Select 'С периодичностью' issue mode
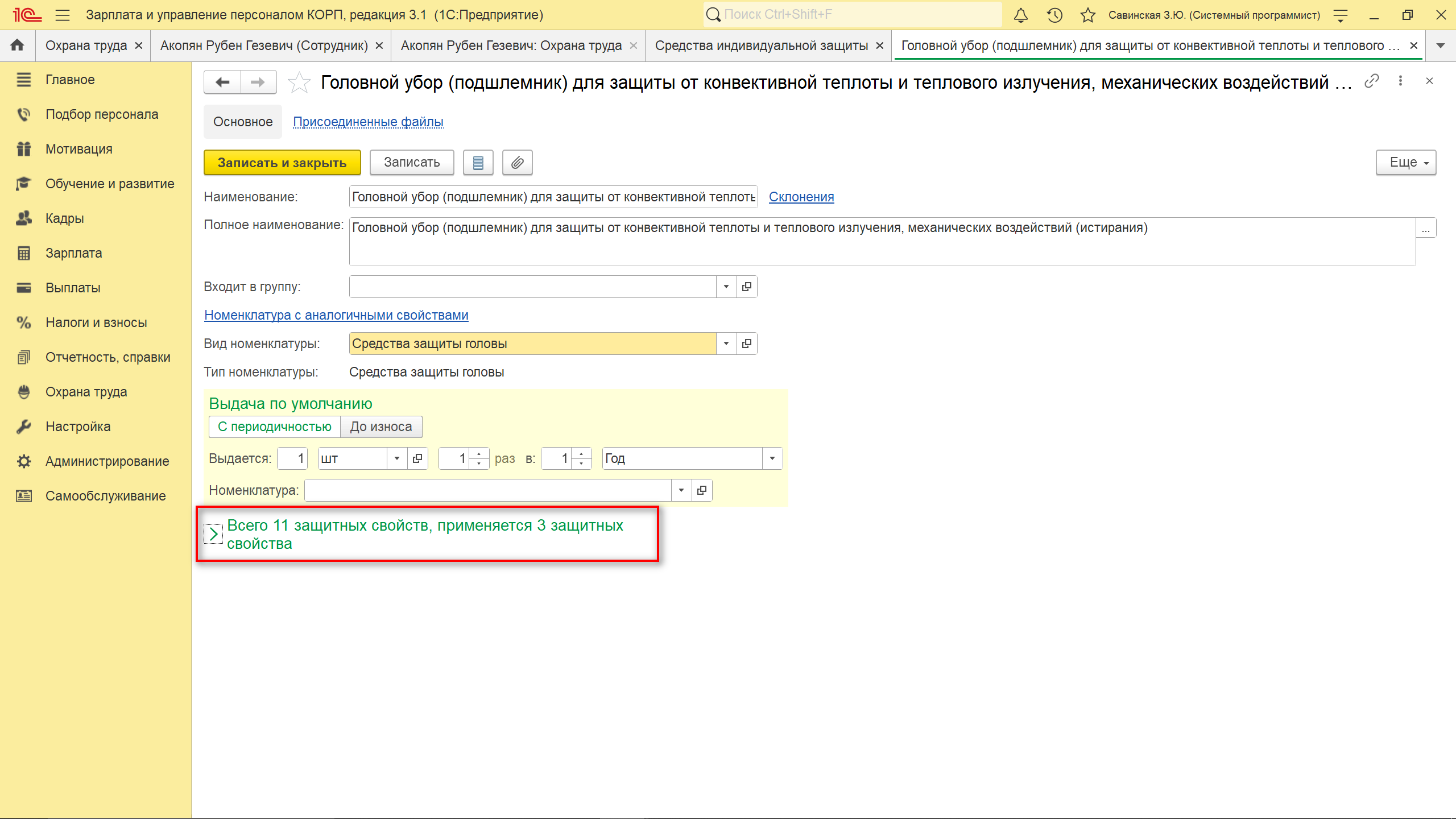 point(275,427)
